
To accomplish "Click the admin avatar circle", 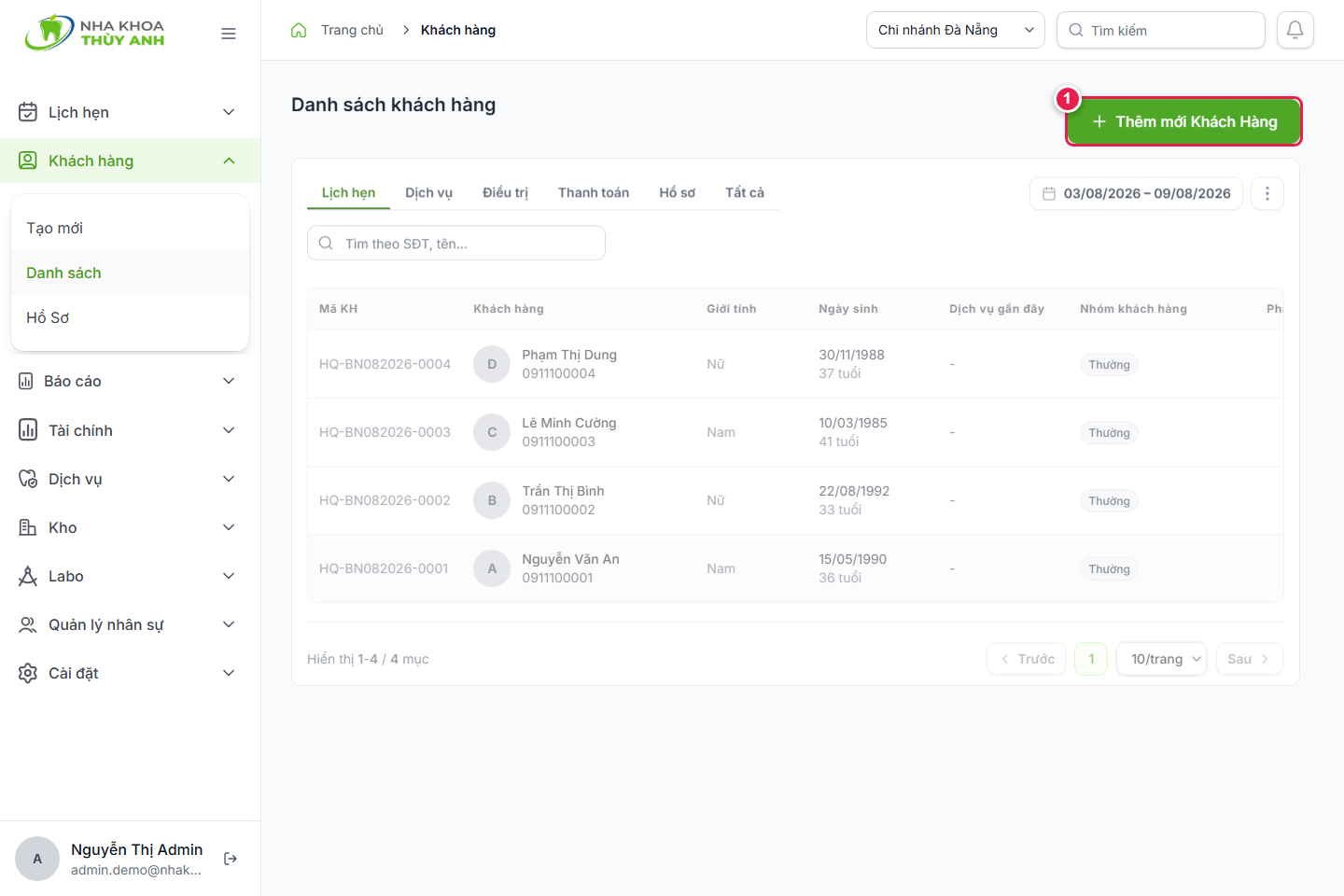I will point(37,859).
